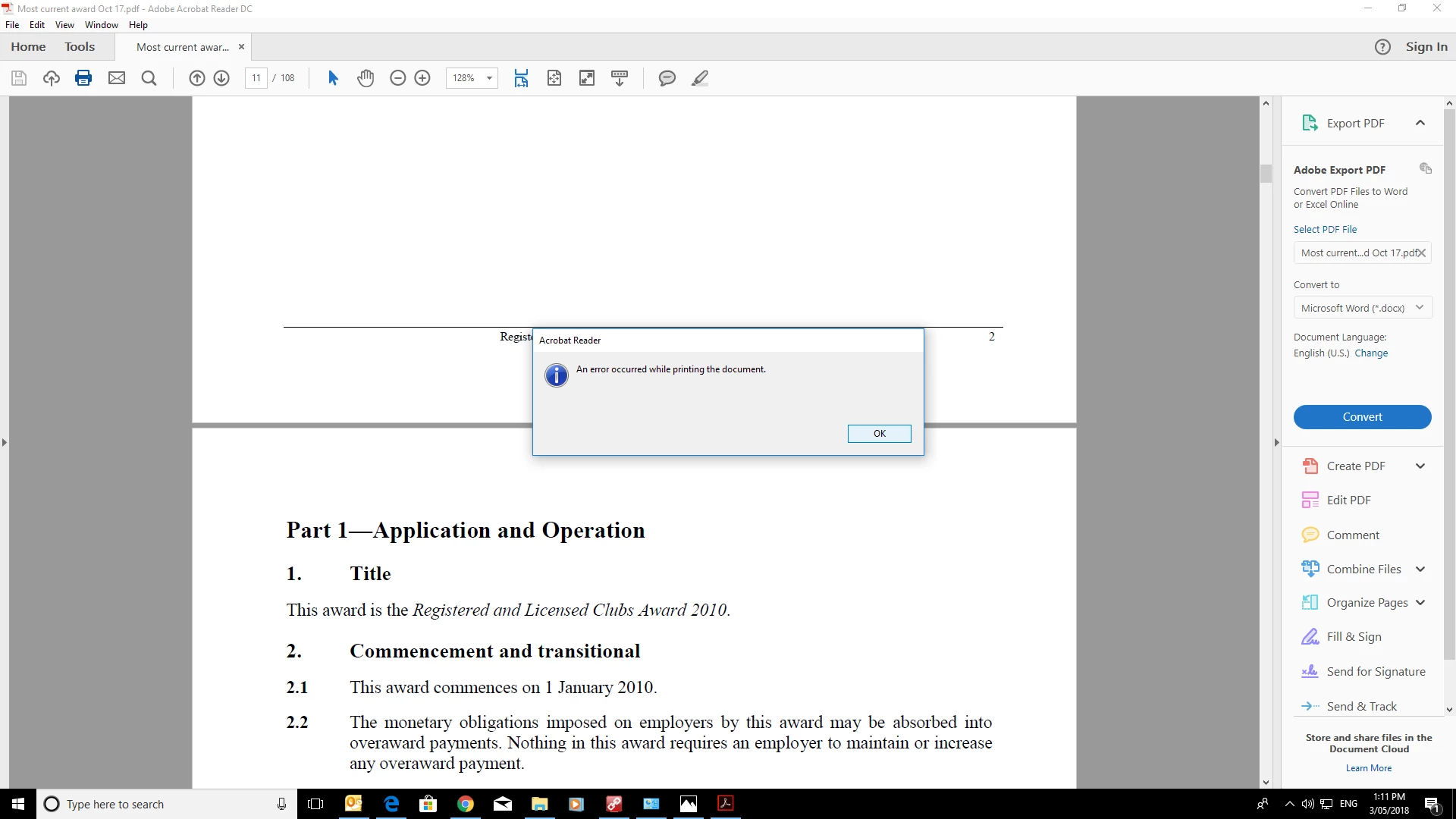The width and height of the screenshot is (1456, 819).
Task: Click the Find text magnifier icon
Action: (149, 78)
